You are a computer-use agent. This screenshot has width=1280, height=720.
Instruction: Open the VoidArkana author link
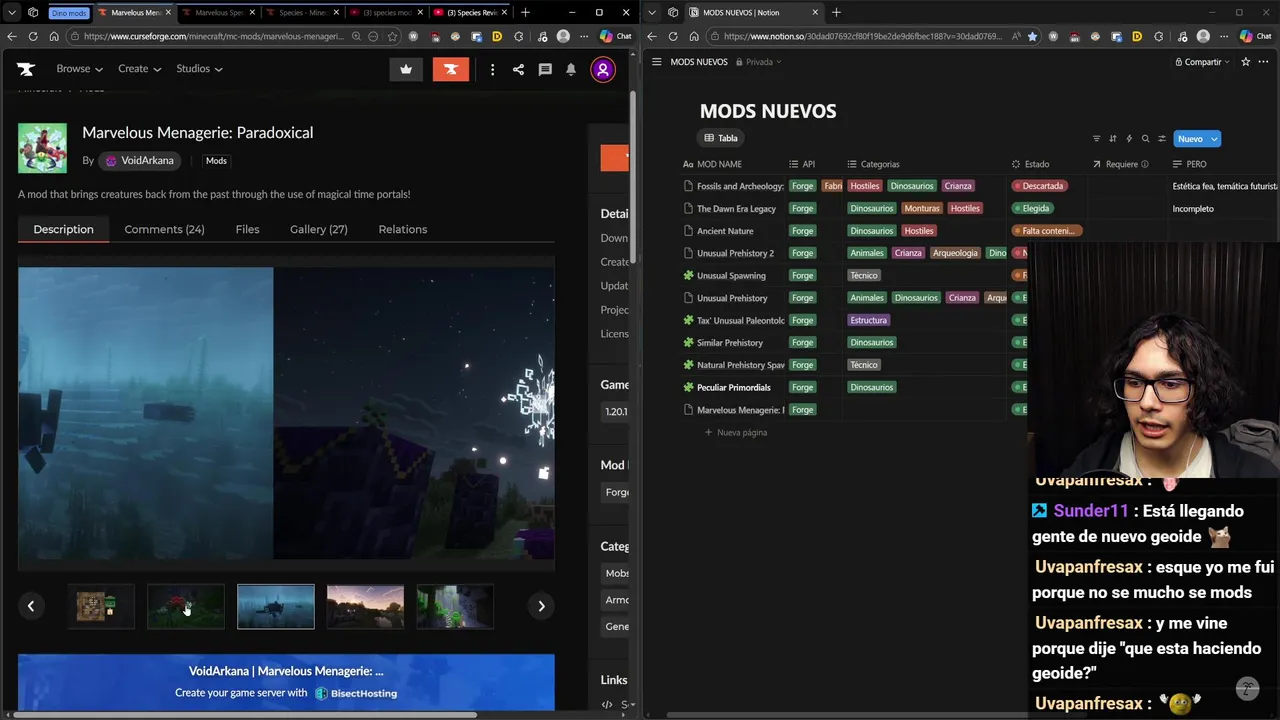point(140,160)
